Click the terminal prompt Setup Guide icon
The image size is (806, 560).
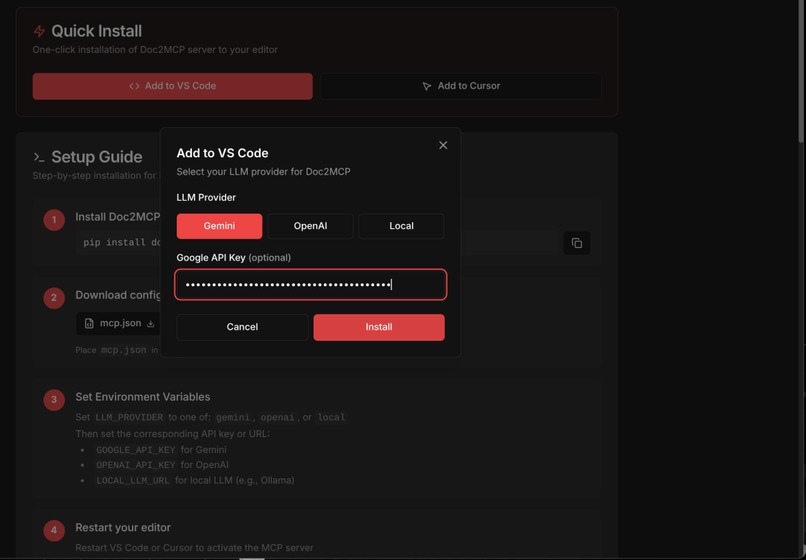39,157
